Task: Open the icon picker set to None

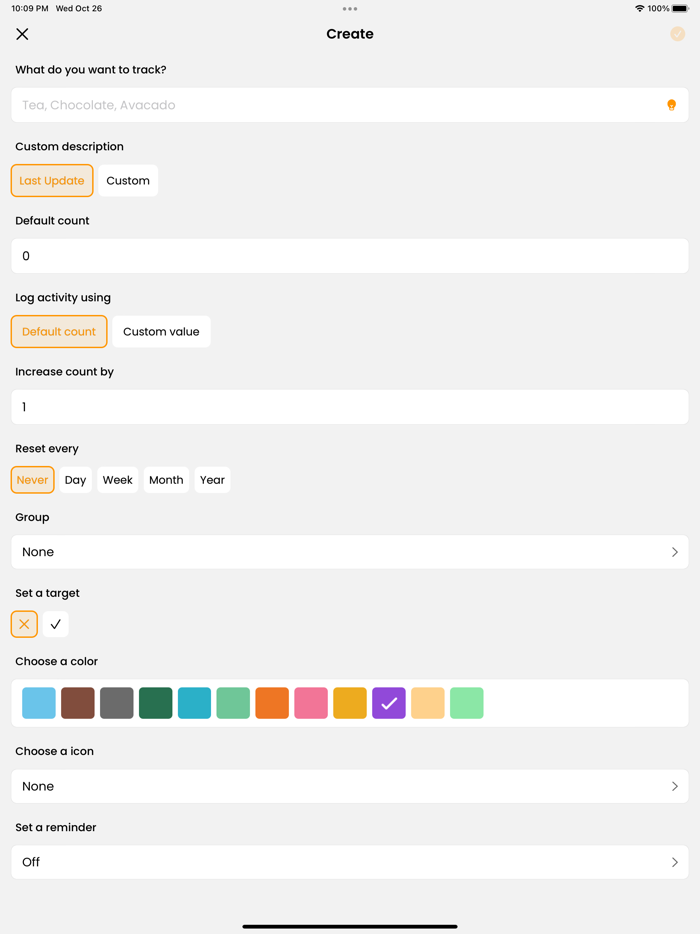Action: 349,786
